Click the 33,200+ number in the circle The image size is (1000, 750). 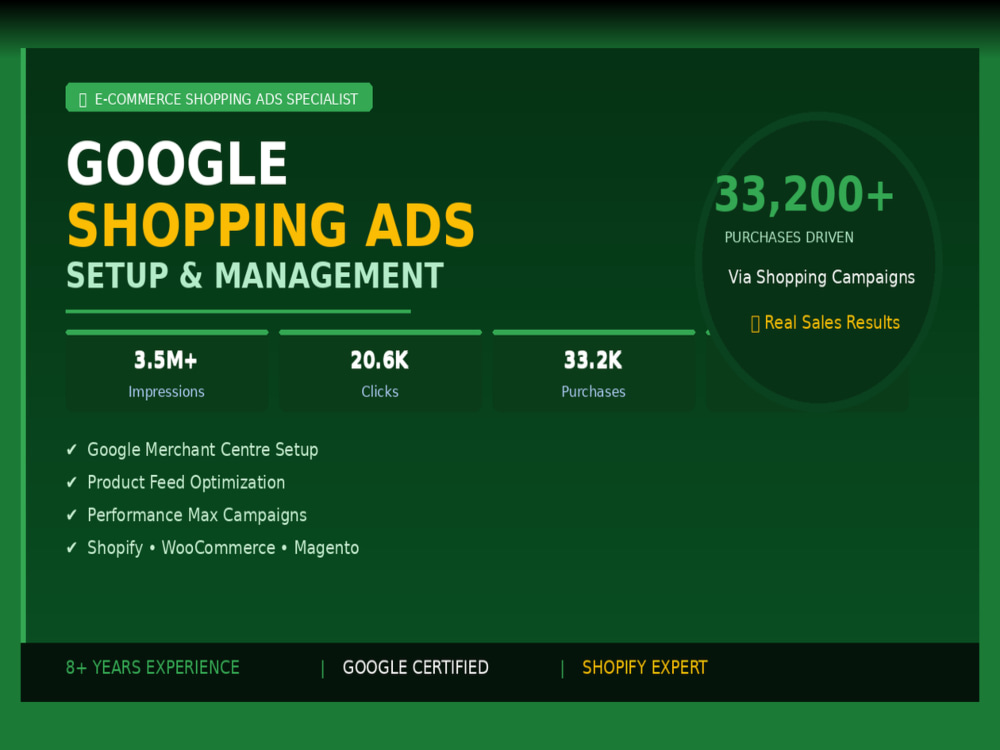click(804, 194)
